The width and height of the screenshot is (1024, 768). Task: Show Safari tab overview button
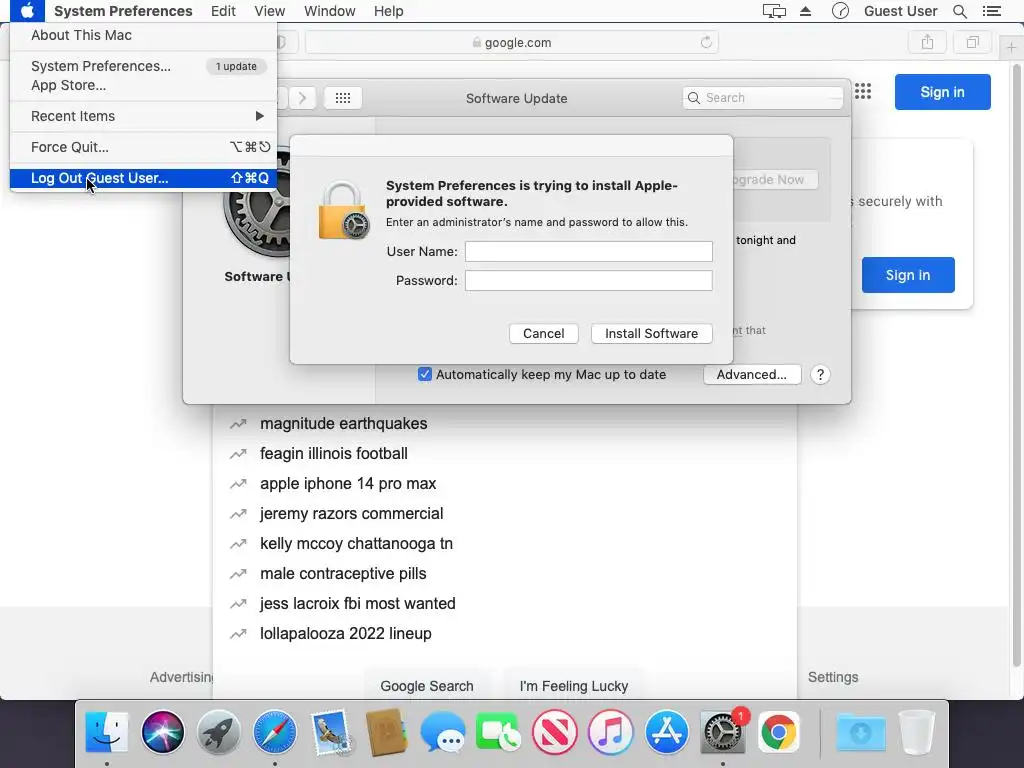point(972,42)
